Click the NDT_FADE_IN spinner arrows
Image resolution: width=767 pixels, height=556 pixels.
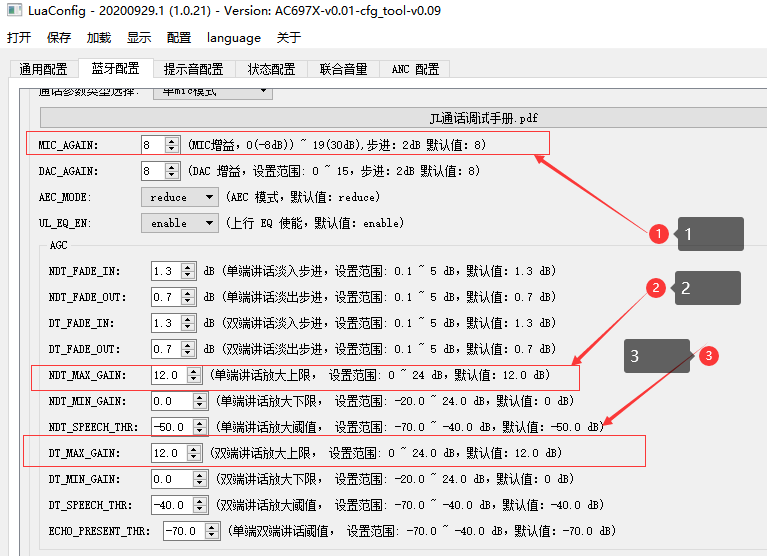(x=188, y=271)
